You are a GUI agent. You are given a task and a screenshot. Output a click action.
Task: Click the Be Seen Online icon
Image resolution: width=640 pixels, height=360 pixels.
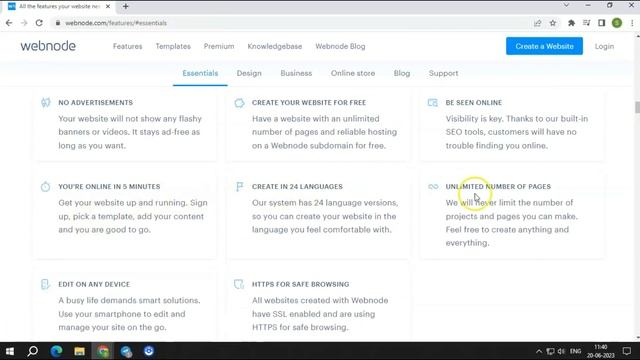pyautogui.click(x=433, y=102)
